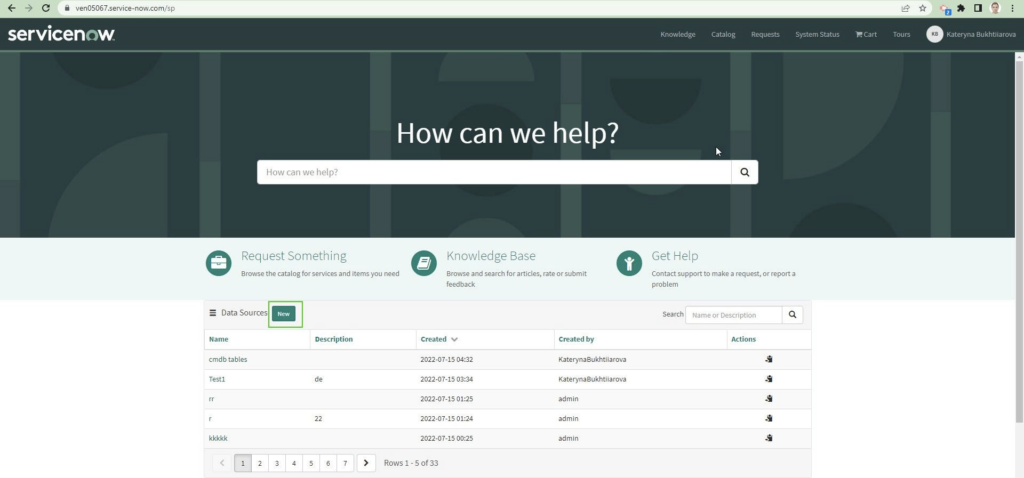Open the Catalog menu item
The width and height of the screenshot is (1024, 478).
coord(723,35)
